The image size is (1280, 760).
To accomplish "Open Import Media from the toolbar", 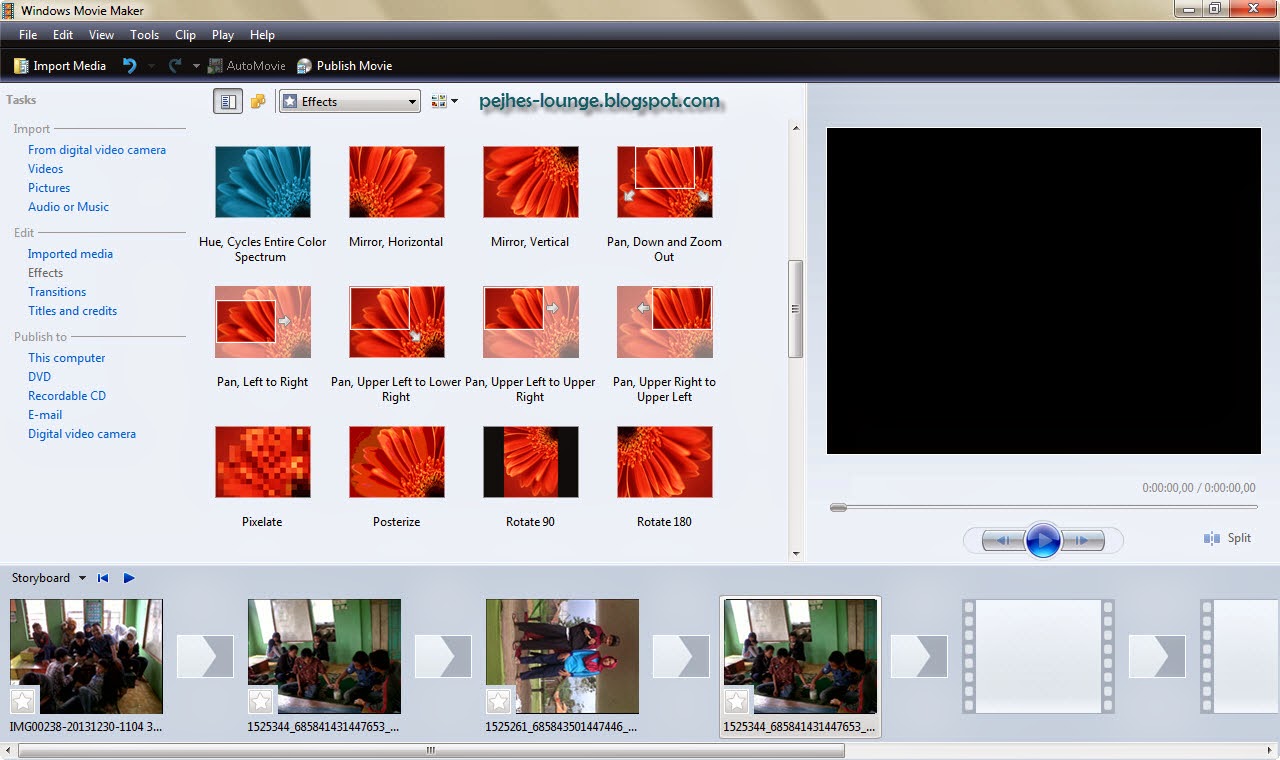I will tap(59, 65).
